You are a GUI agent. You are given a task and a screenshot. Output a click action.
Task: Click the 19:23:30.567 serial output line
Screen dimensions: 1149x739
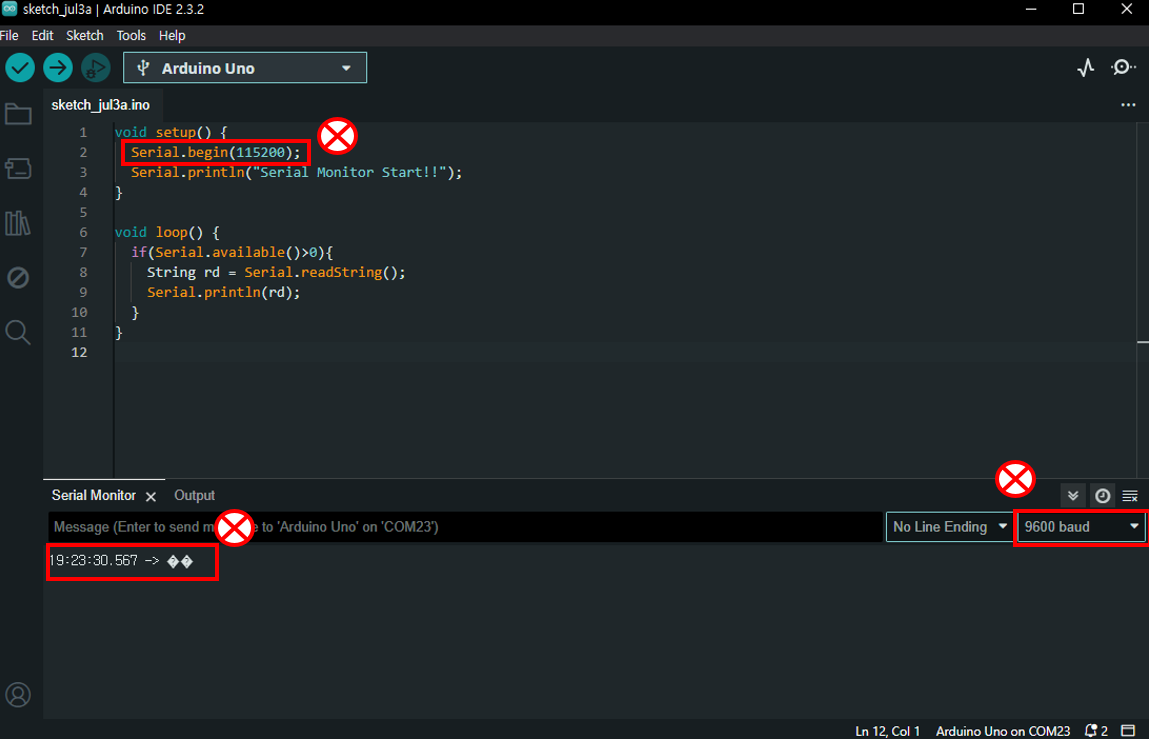coord(121,562)
